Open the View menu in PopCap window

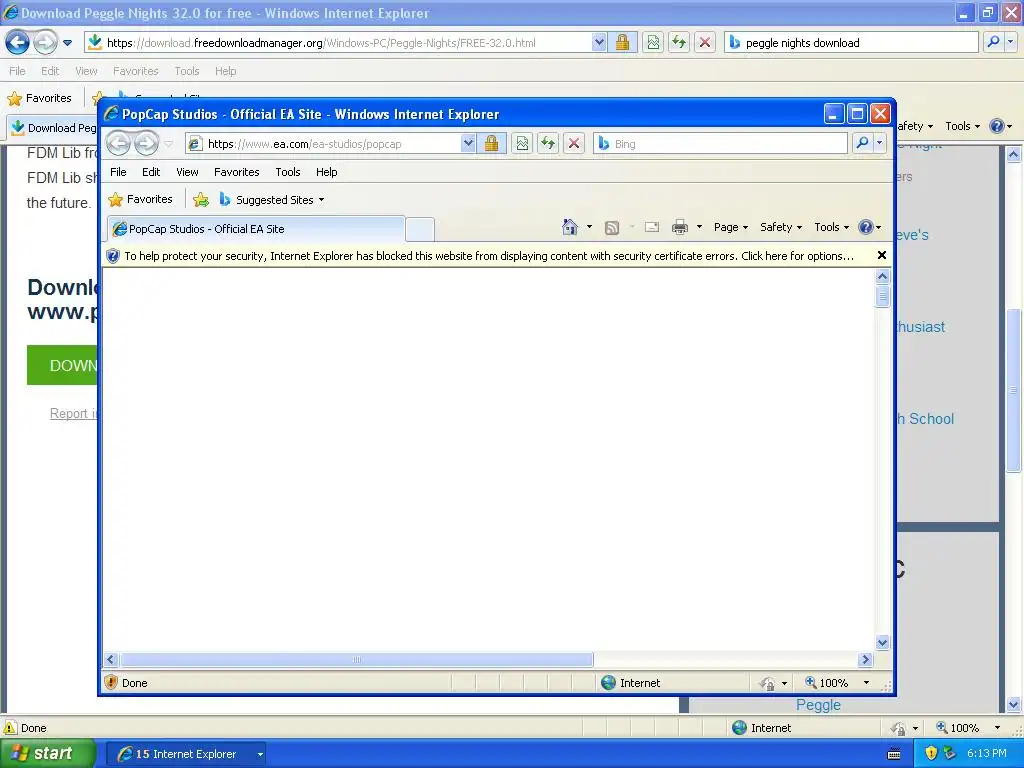(x=187, y=172)
